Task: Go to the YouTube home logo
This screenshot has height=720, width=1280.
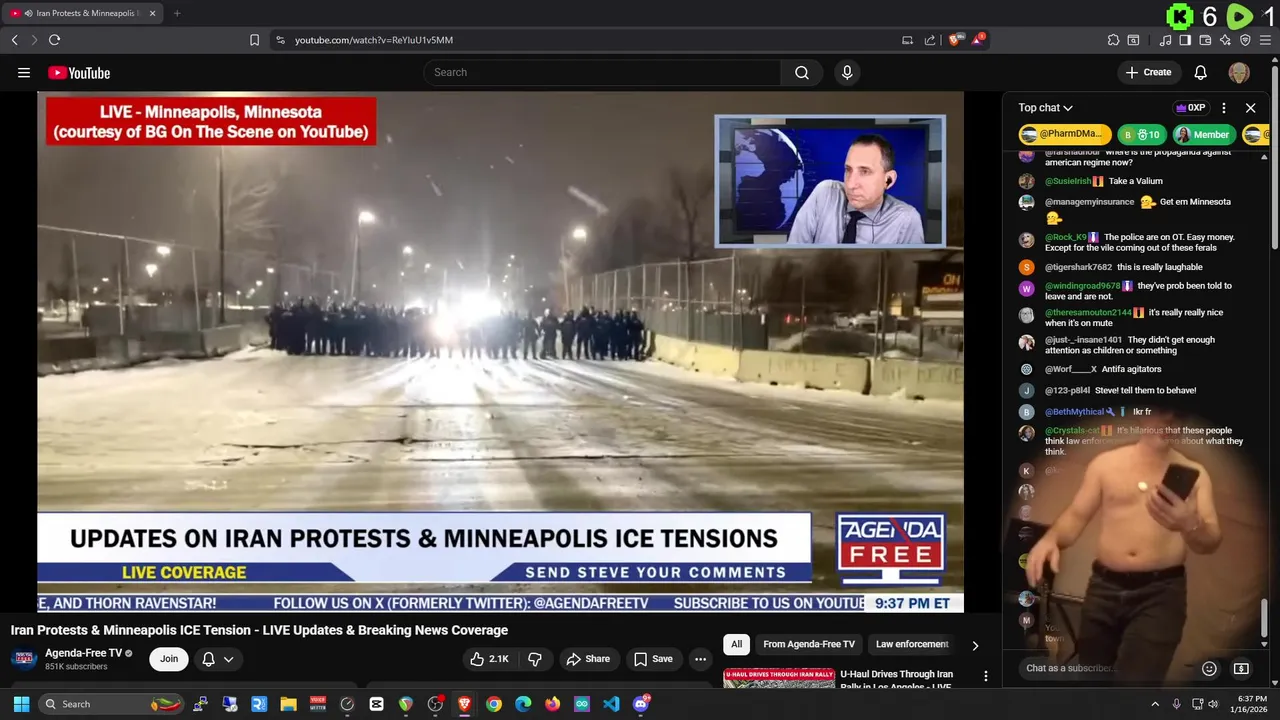Action: tap(79, 73)
